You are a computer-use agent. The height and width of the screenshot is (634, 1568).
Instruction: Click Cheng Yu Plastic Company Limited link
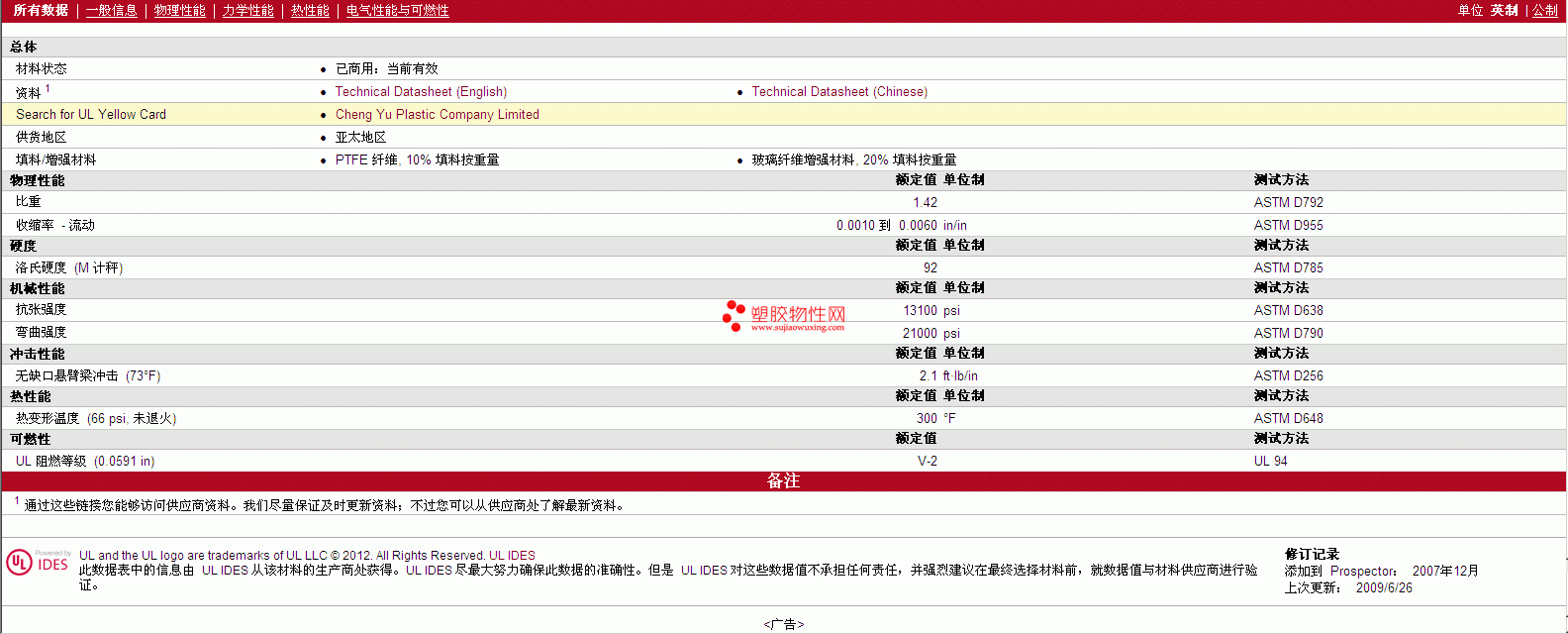pos(437,114)
